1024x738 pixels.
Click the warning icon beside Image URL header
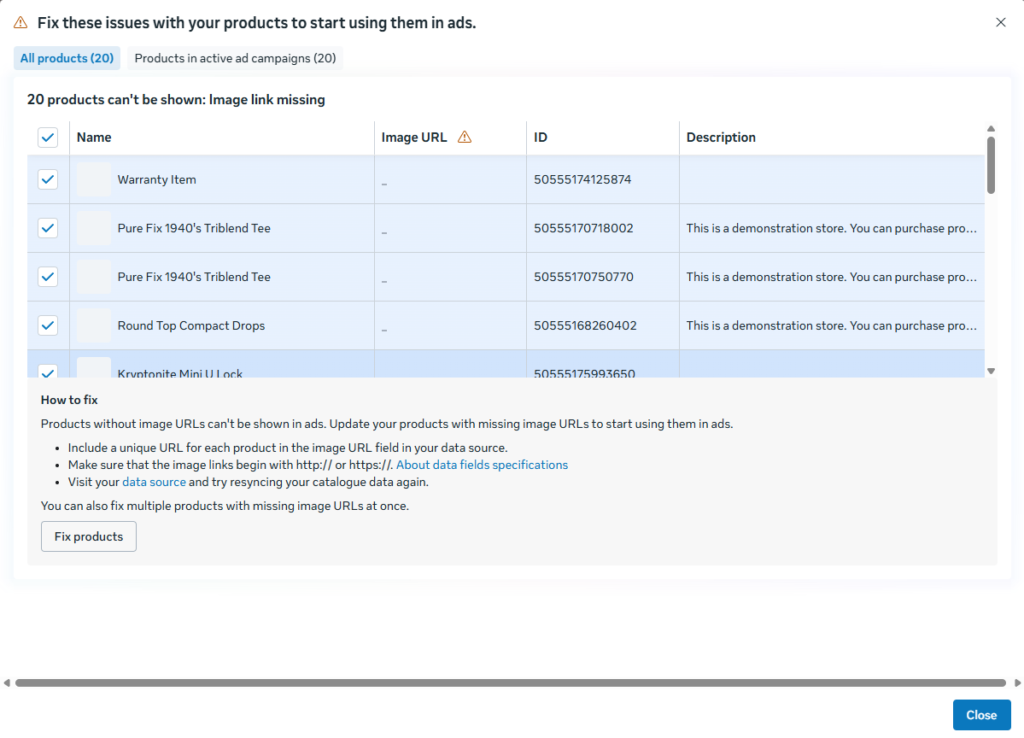[x=464, y=137]
